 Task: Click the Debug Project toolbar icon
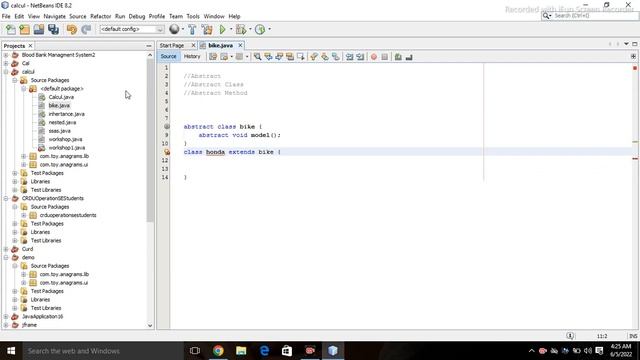pos(241,29)
